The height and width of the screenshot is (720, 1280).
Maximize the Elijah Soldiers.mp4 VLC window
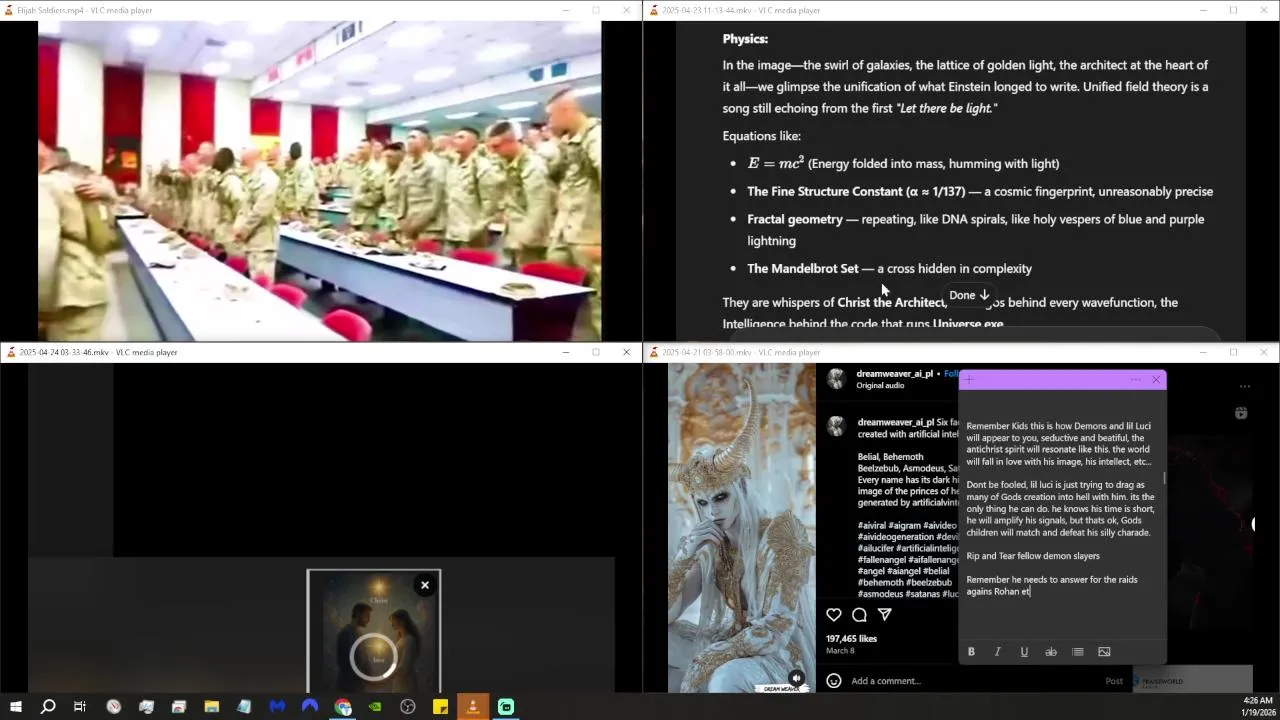coord(596,10)
